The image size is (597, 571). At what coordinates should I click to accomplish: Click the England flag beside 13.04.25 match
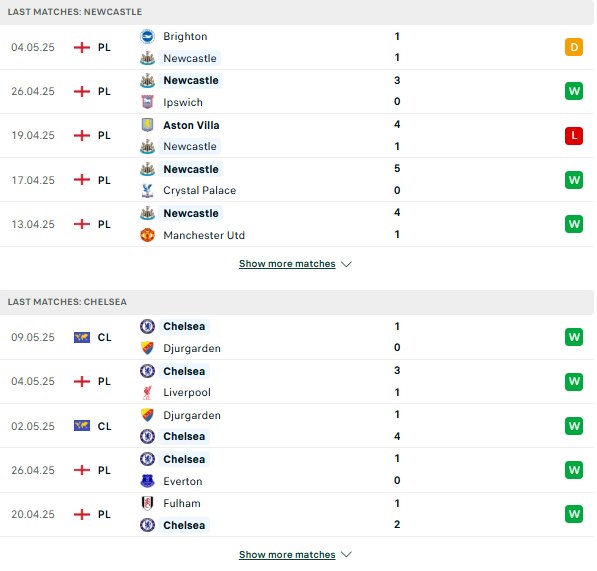tap(82, 224)
